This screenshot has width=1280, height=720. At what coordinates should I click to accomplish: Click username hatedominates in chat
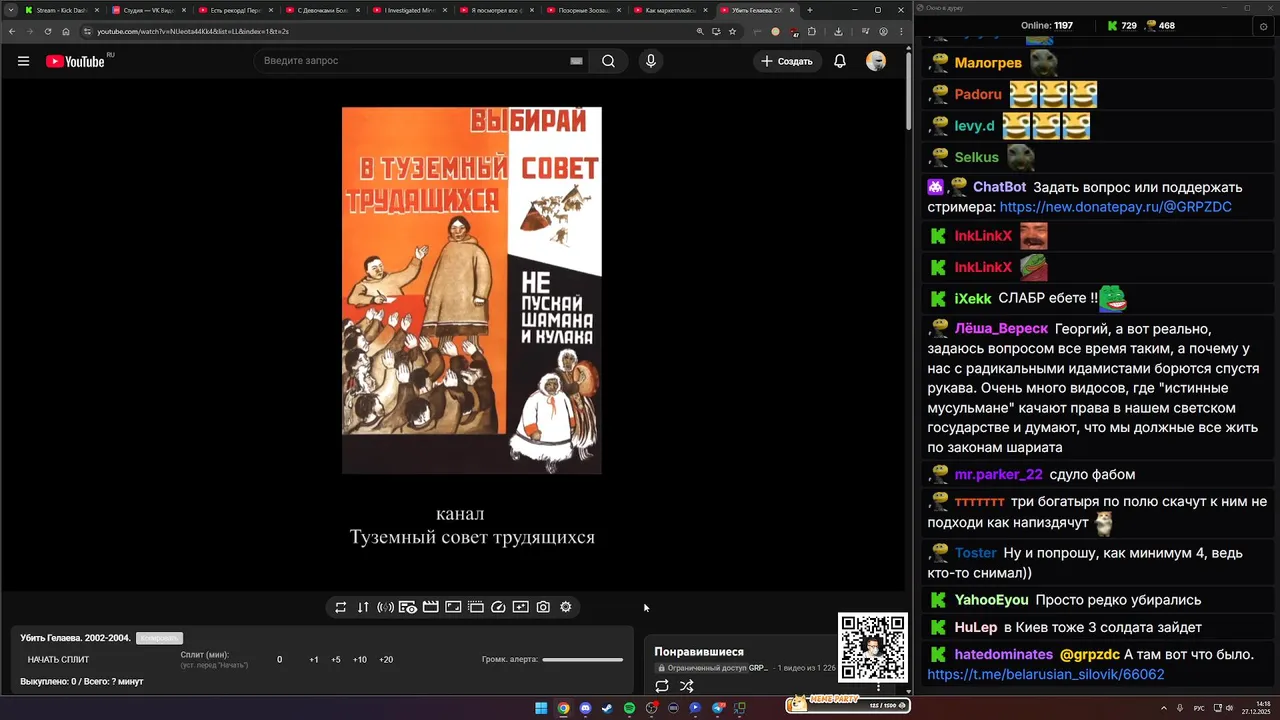click(x=1004, y=655)
